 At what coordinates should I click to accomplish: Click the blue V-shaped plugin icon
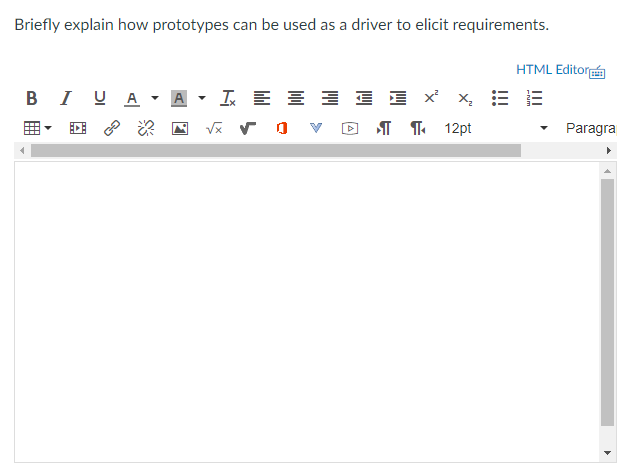tap(316, 128)
